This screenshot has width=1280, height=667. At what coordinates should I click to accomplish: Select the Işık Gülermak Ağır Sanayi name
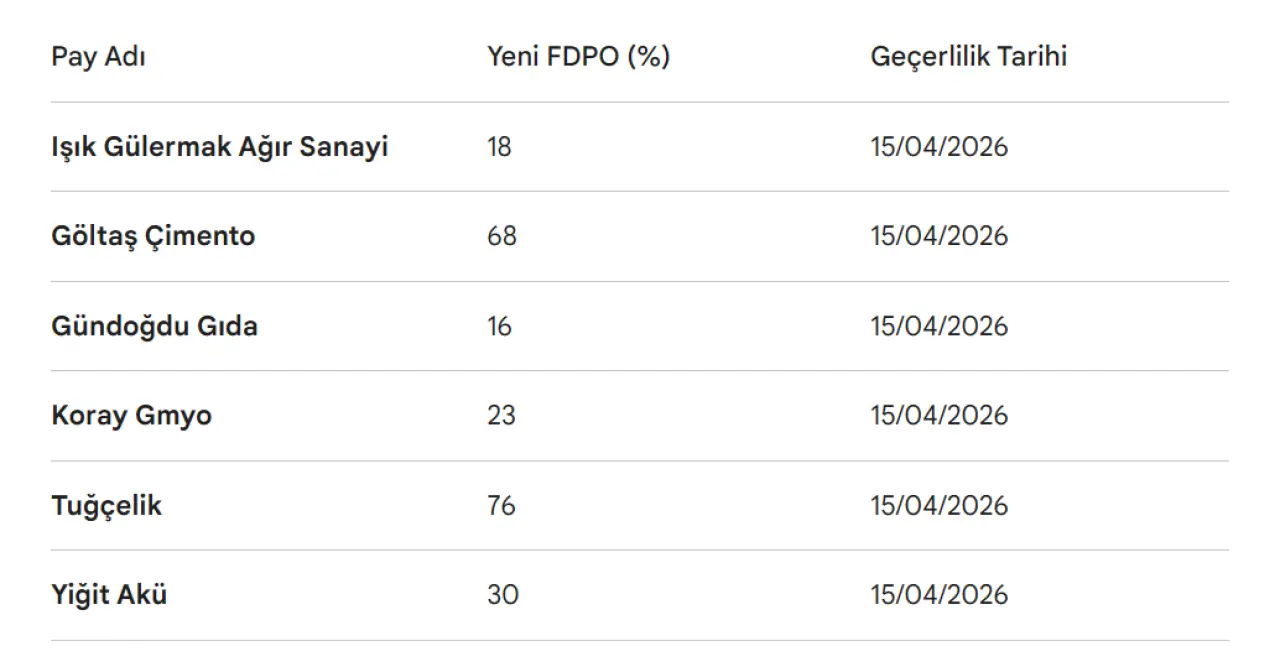pos(219,147)
